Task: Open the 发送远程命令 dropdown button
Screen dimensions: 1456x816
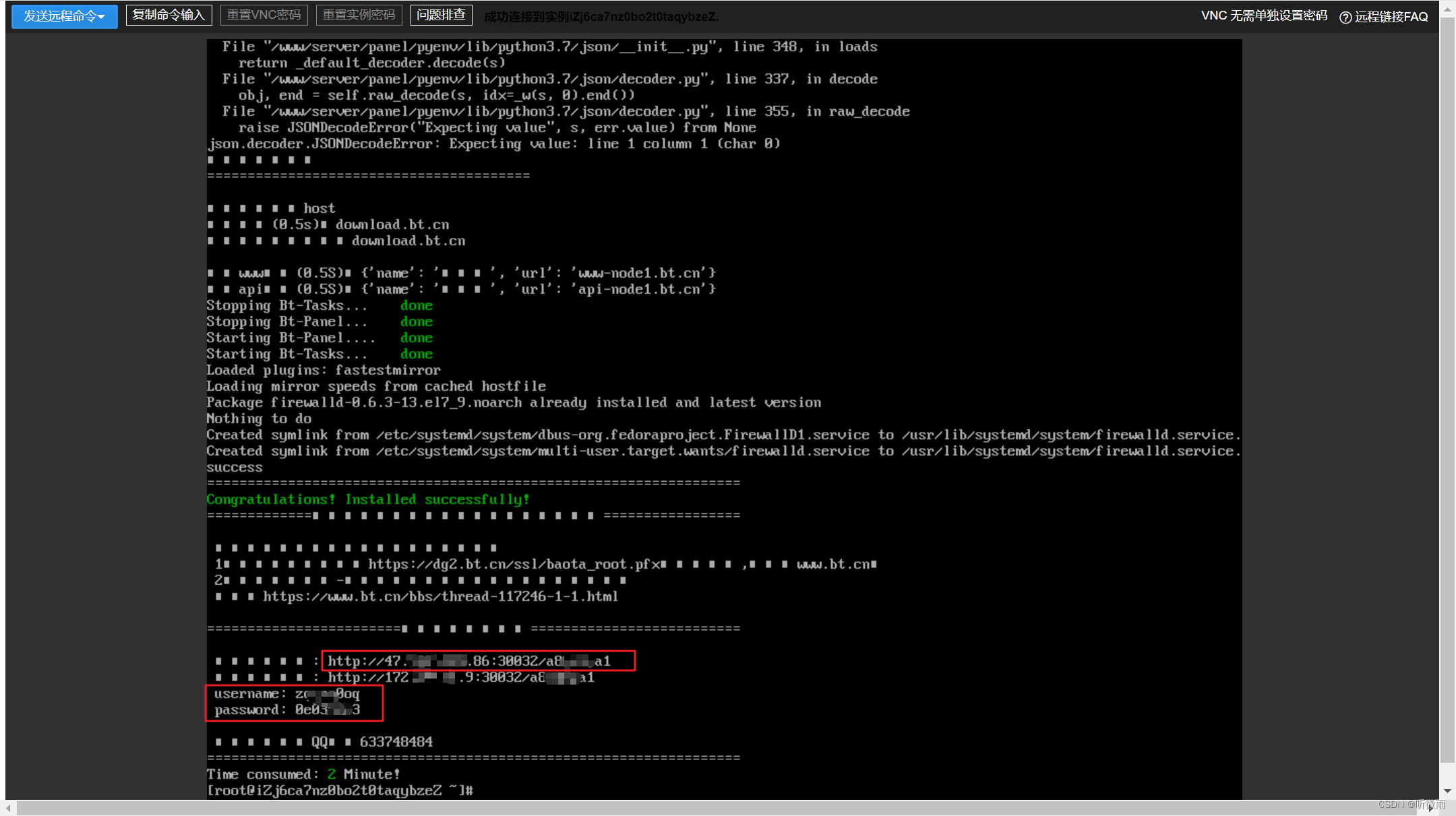Action: [x=64, y=15]
